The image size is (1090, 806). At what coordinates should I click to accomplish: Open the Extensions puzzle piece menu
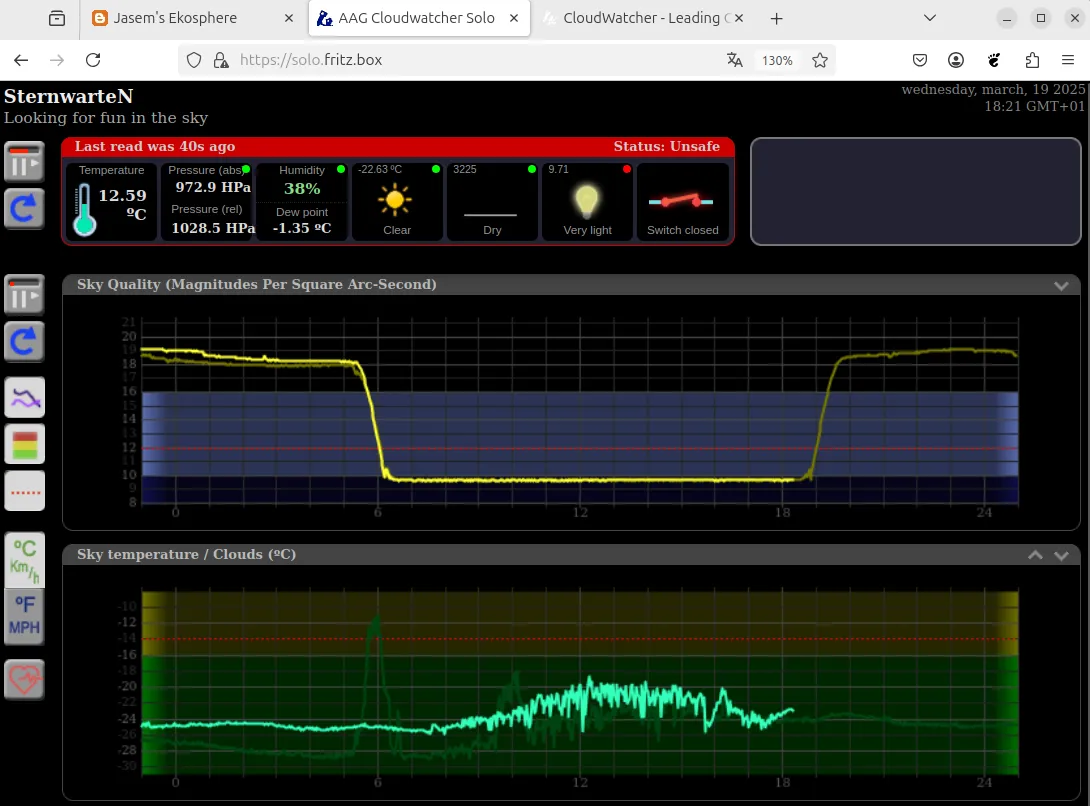[1032, 61]
